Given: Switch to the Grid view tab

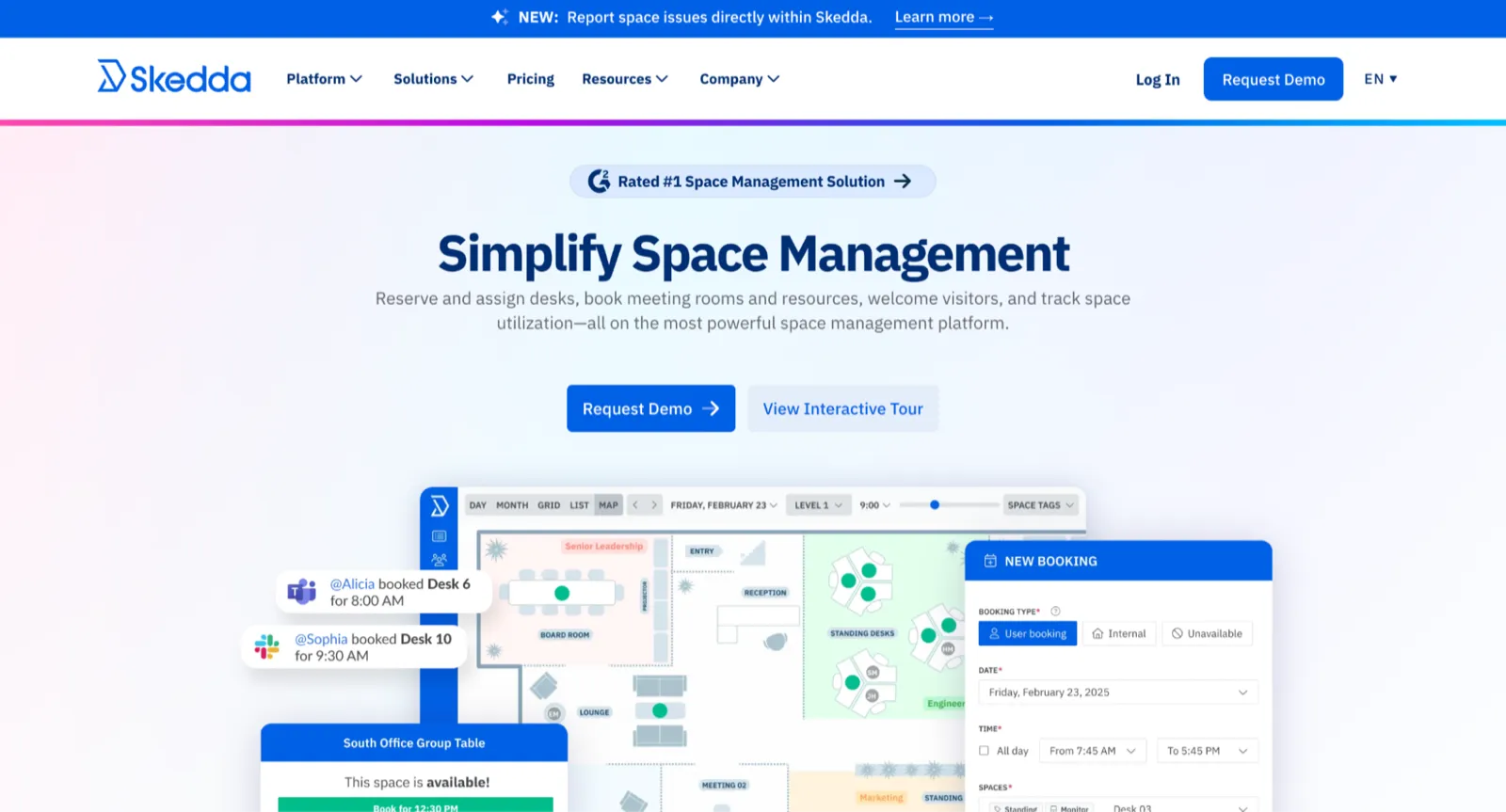Looking at the screenshot, I should 549,505.
